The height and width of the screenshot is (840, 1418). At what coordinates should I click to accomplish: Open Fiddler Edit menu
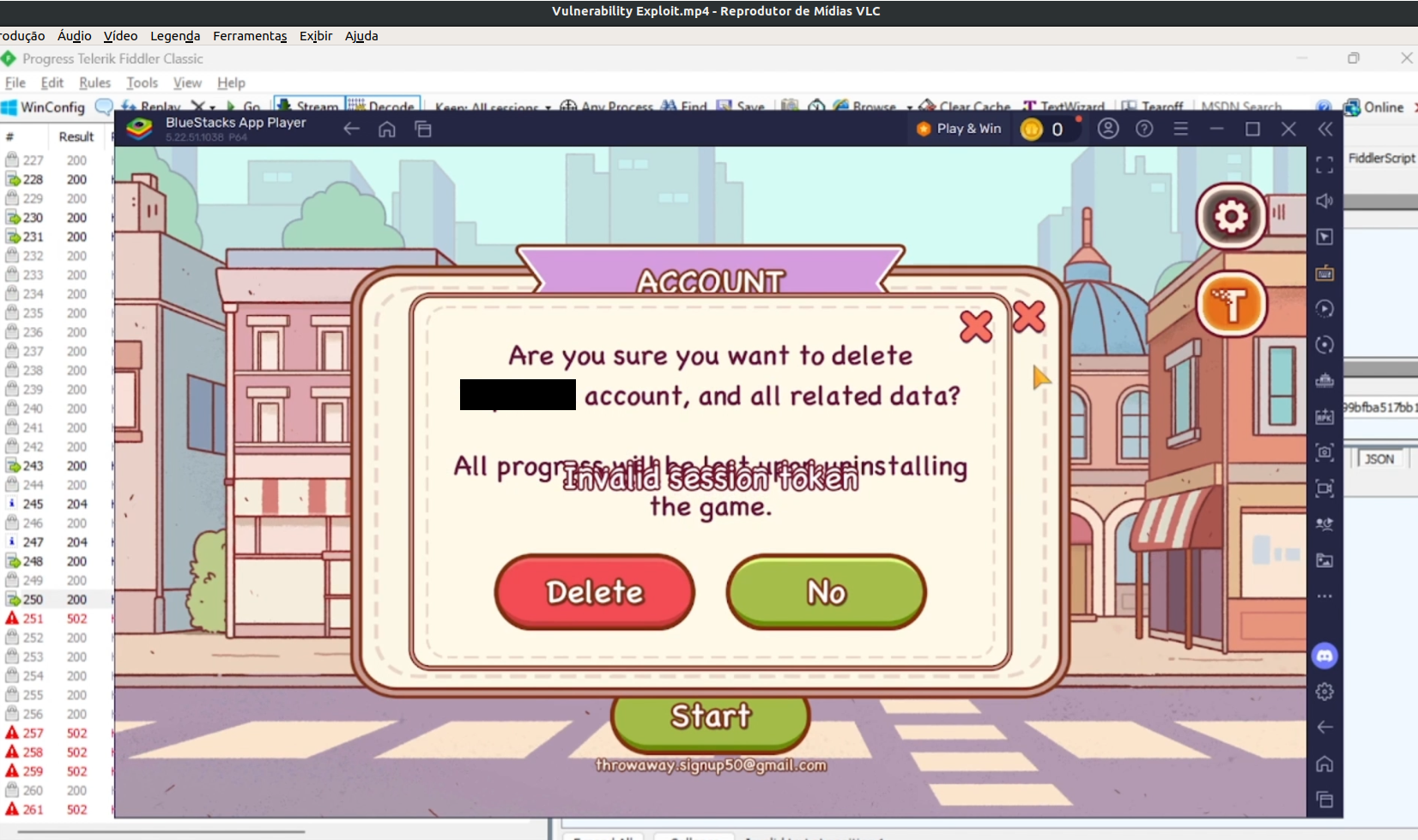coord(52,82)
